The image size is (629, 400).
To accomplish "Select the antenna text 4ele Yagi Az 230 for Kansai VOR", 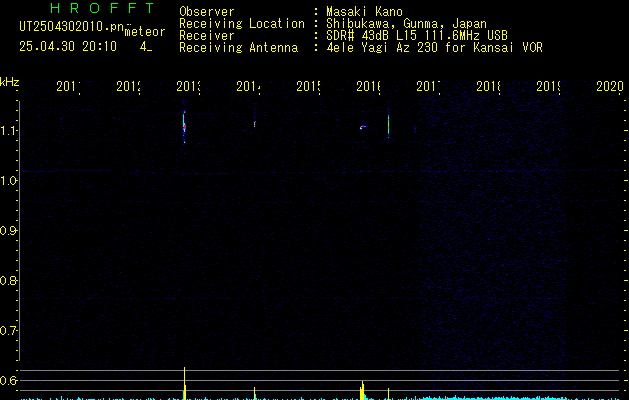I will [434, 48].
